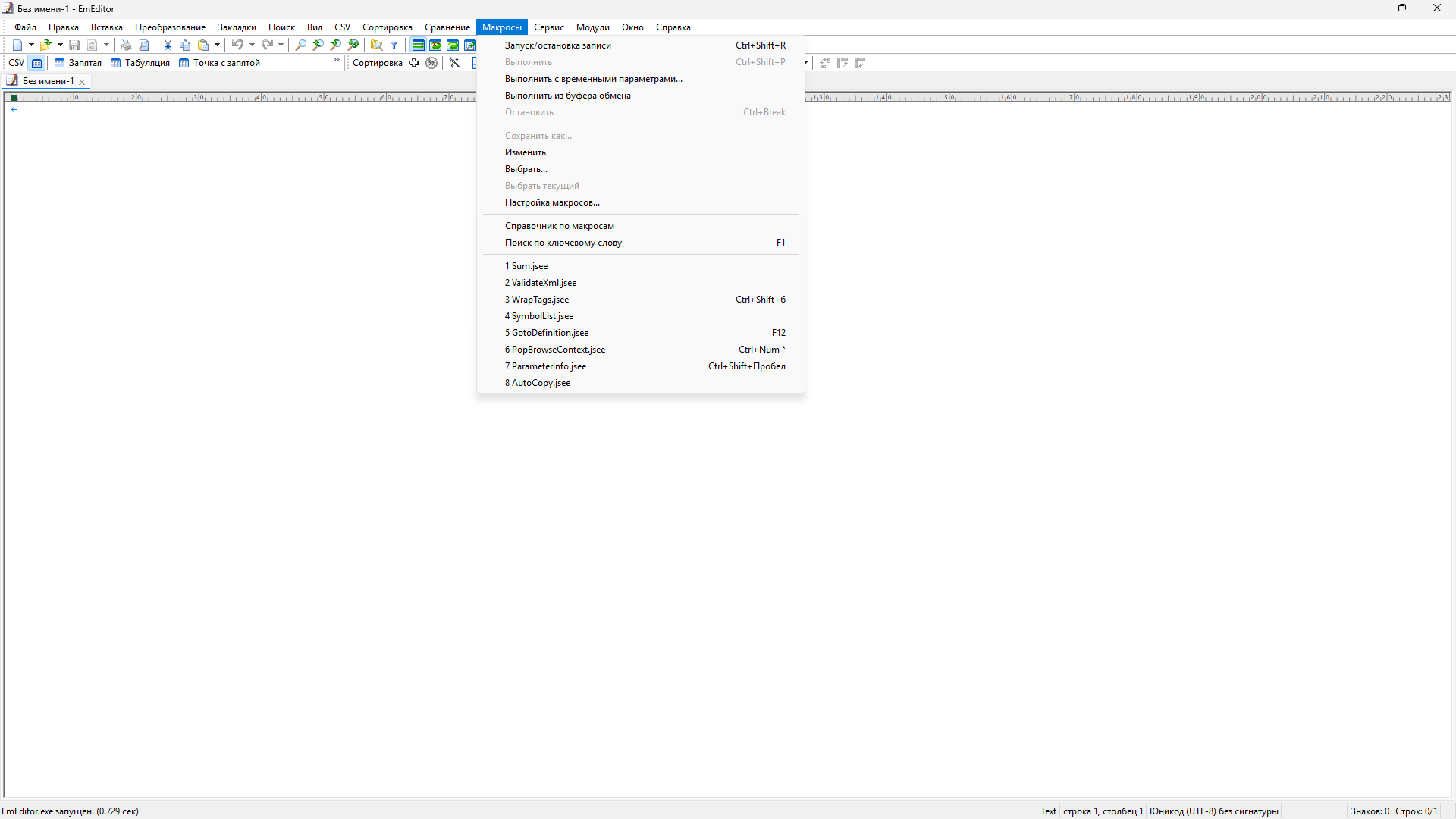
Task: Select Изменить in the macros menu
Action: click(x=641, y=152)
